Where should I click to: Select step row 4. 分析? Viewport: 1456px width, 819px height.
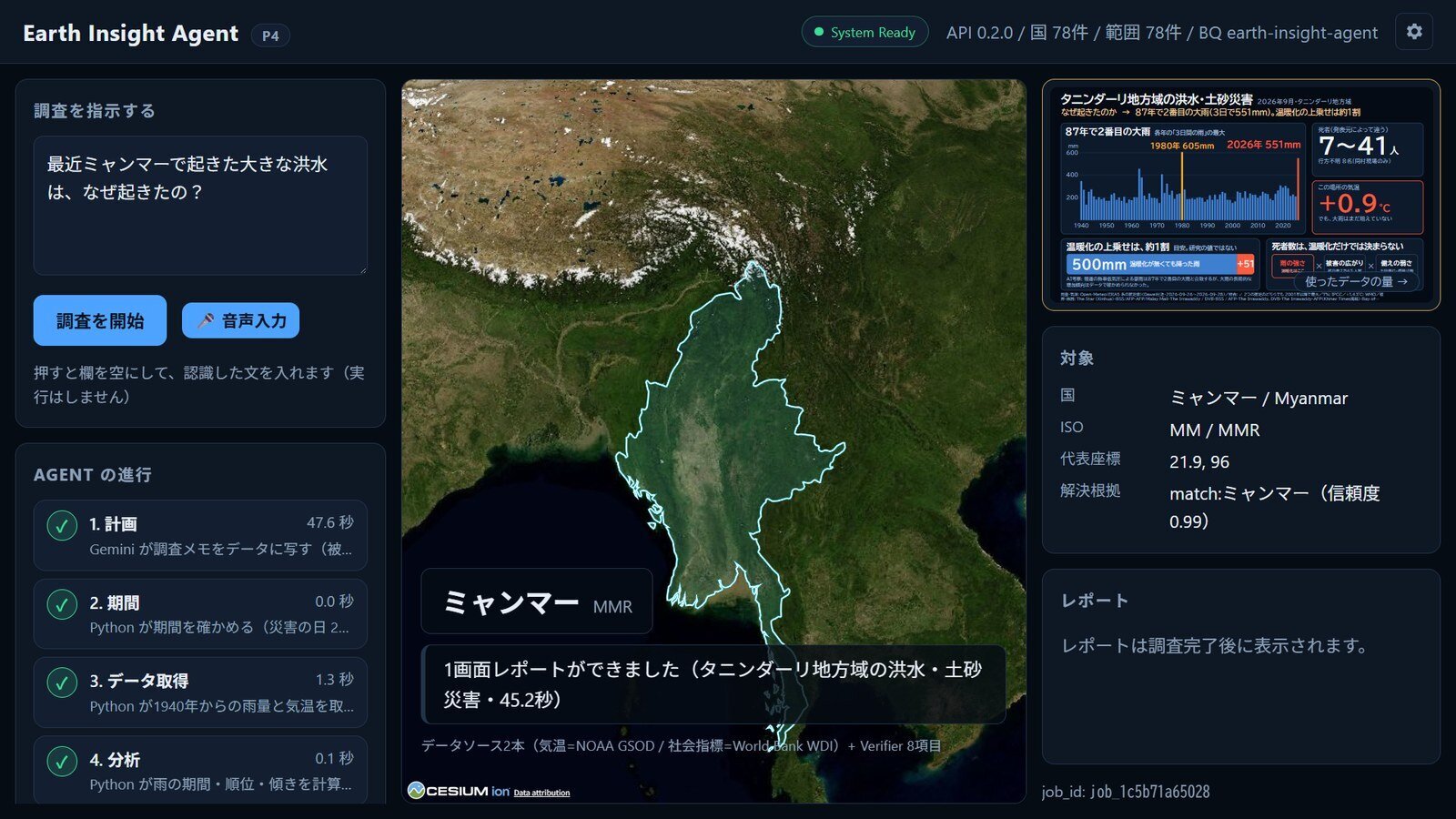pos(200,770)
